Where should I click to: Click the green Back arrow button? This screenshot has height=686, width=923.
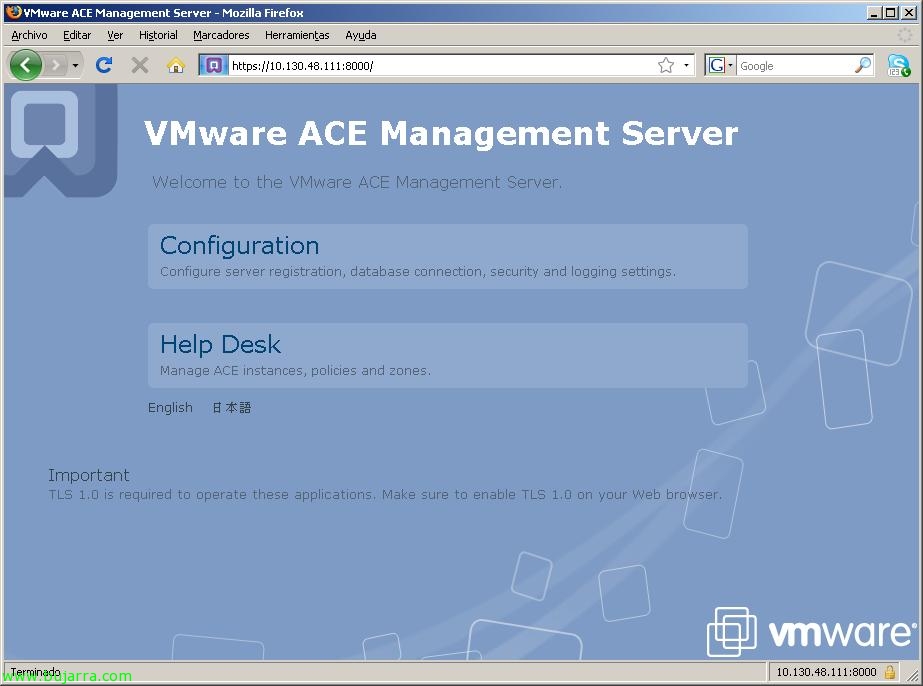point(25,65)
